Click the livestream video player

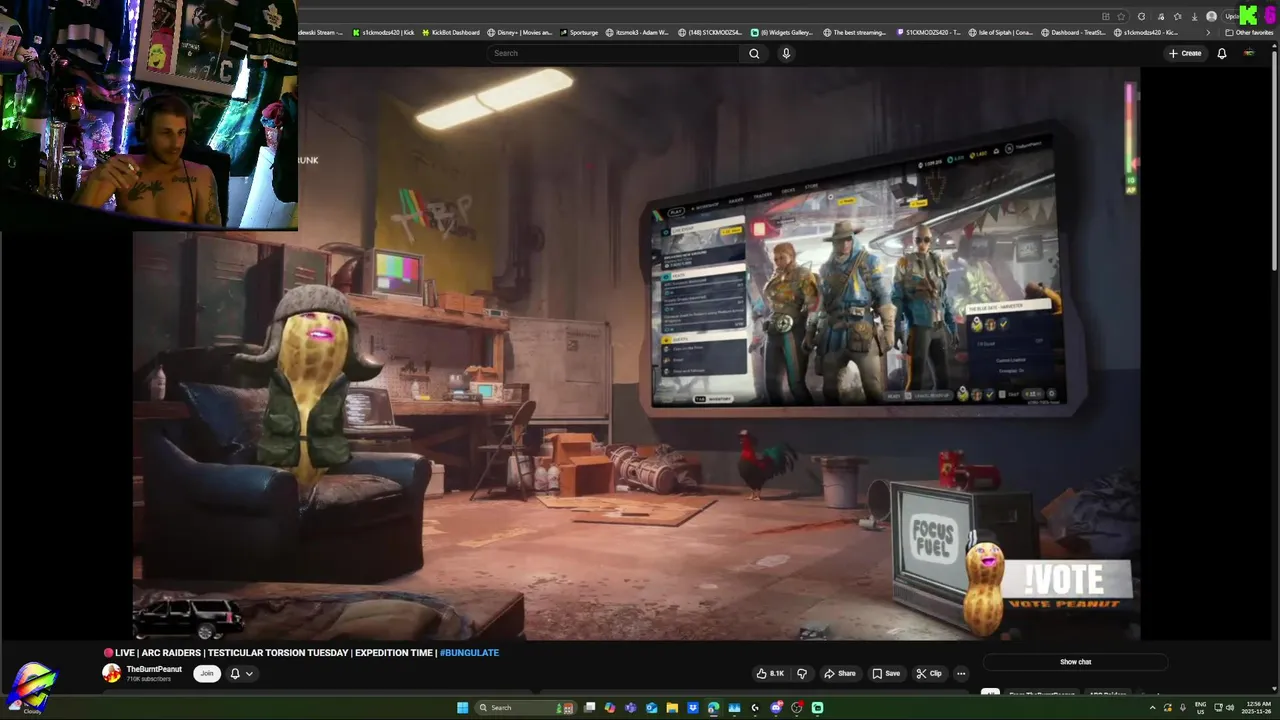coord(636,353)
